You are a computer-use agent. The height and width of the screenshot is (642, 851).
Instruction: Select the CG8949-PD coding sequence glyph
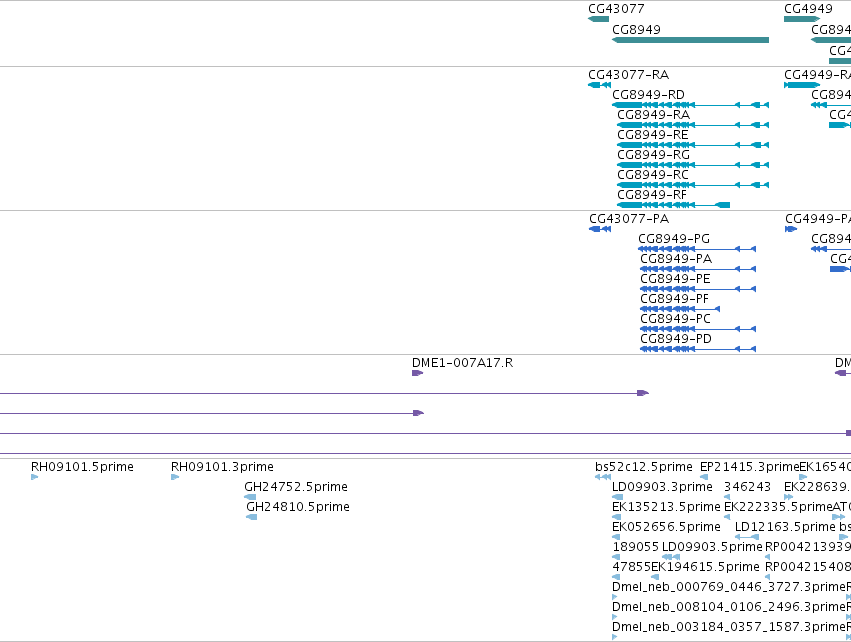pos(698,349)
